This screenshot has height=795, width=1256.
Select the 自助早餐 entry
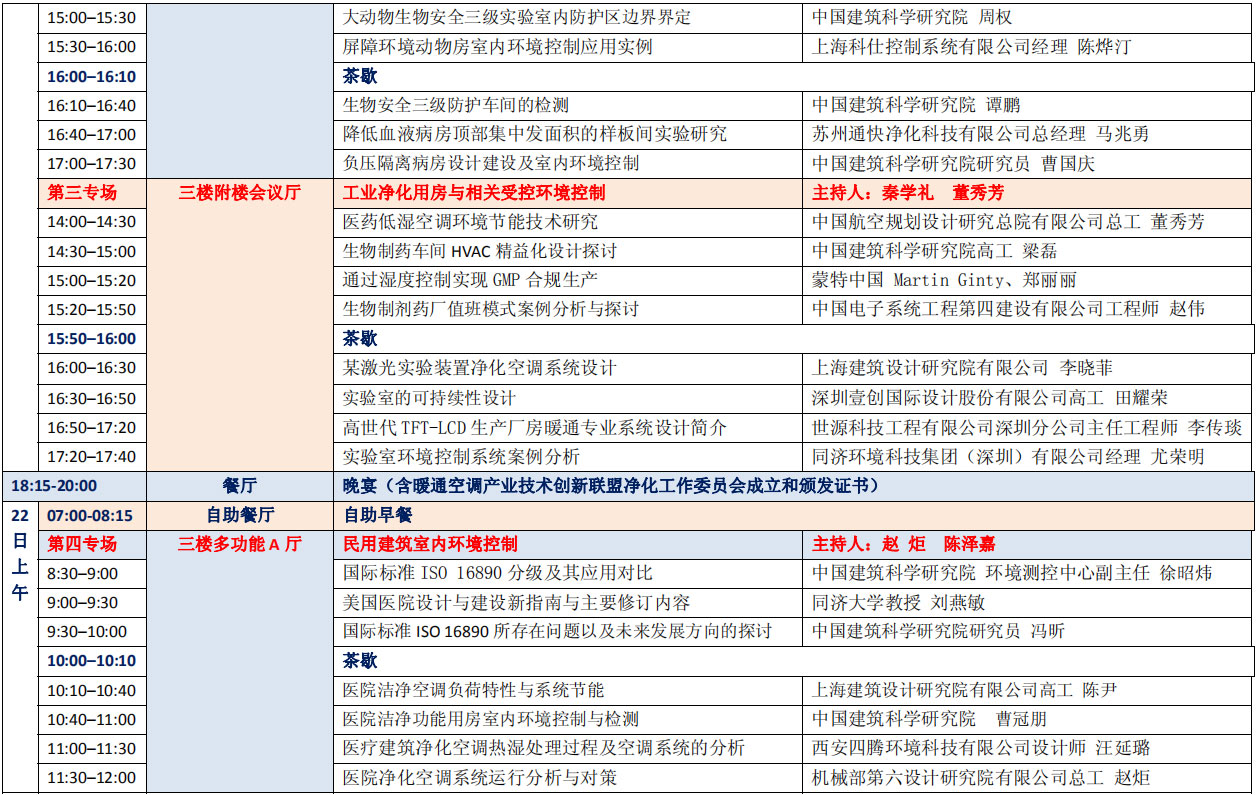tap(378, 515)
